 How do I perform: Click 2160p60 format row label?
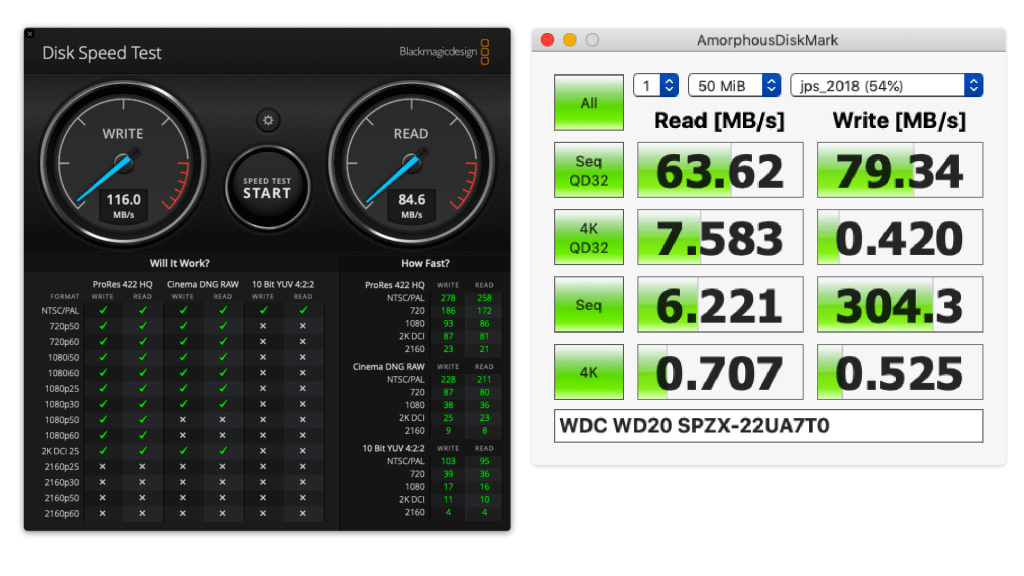point(61,513)
